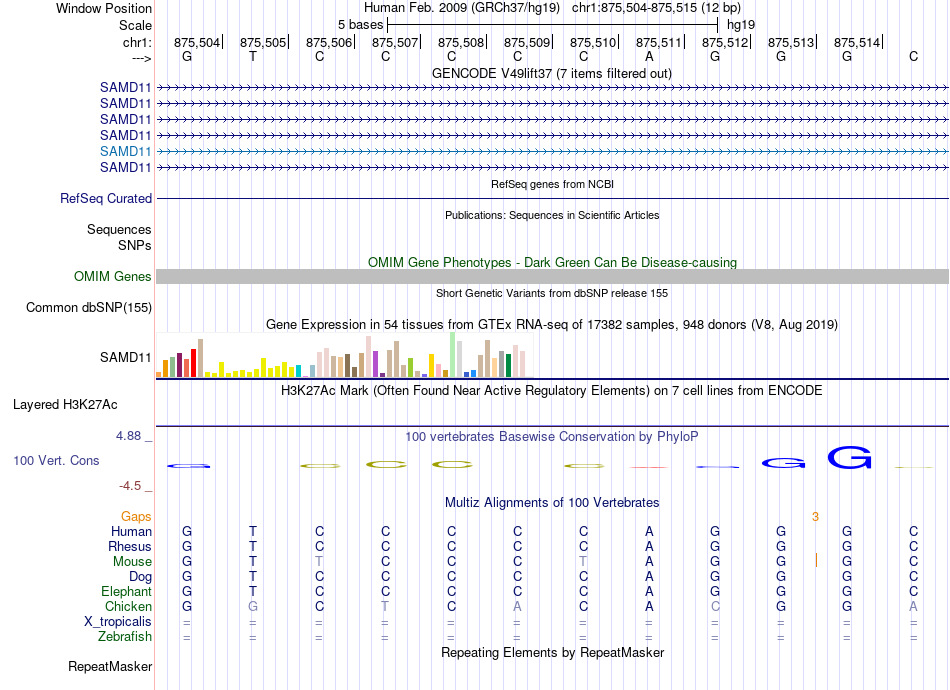Click the light blue SAMD11 transcript label

pos(125,151)
